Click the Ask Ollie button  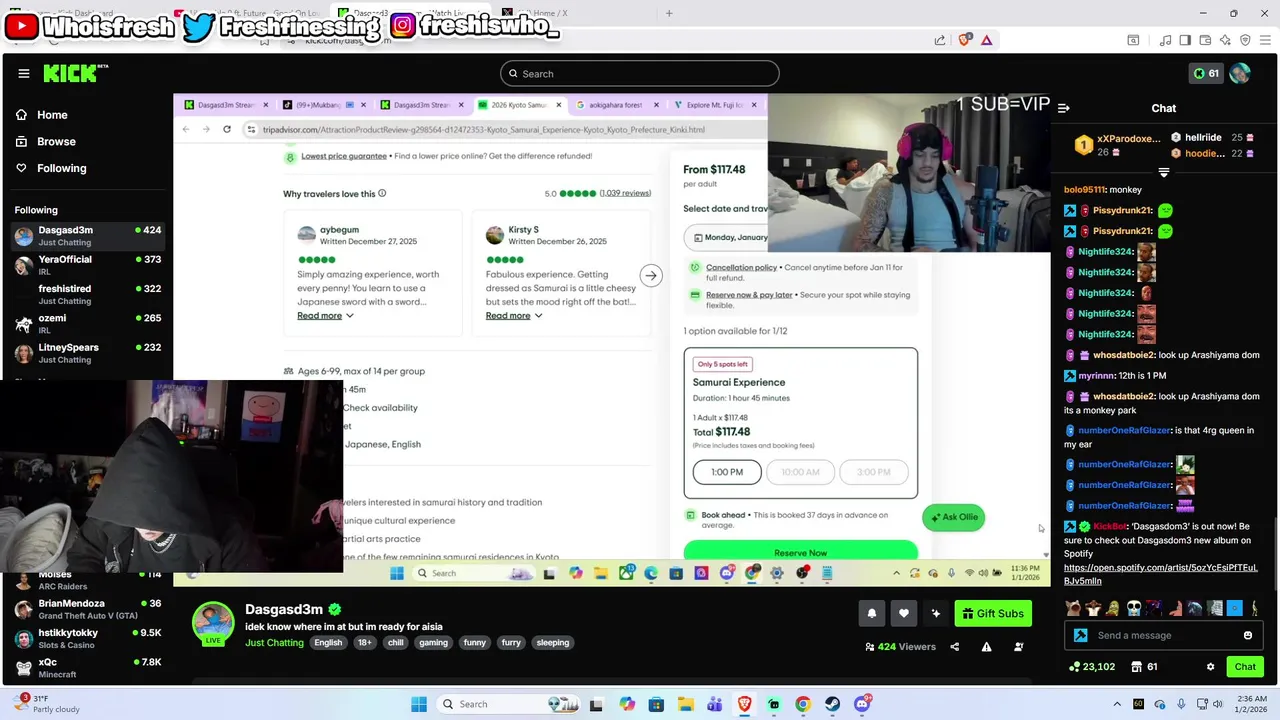[954, 517]
